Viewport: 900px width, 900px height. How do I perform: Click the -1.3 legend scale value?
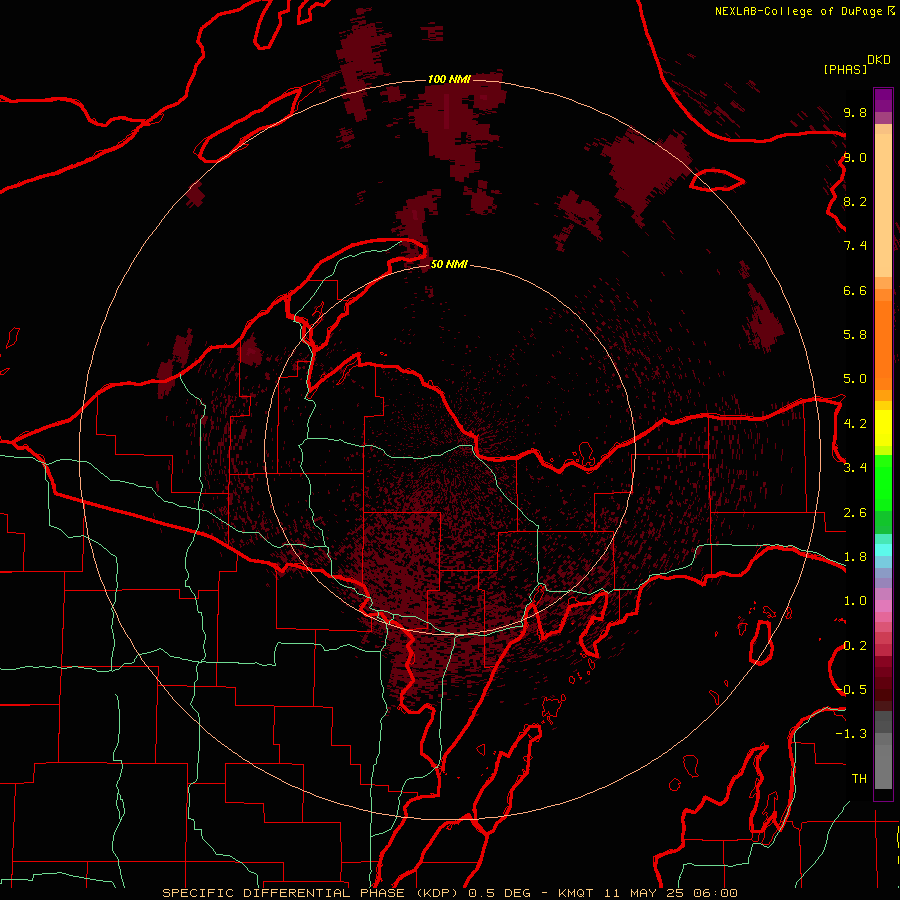coord(851,734)
